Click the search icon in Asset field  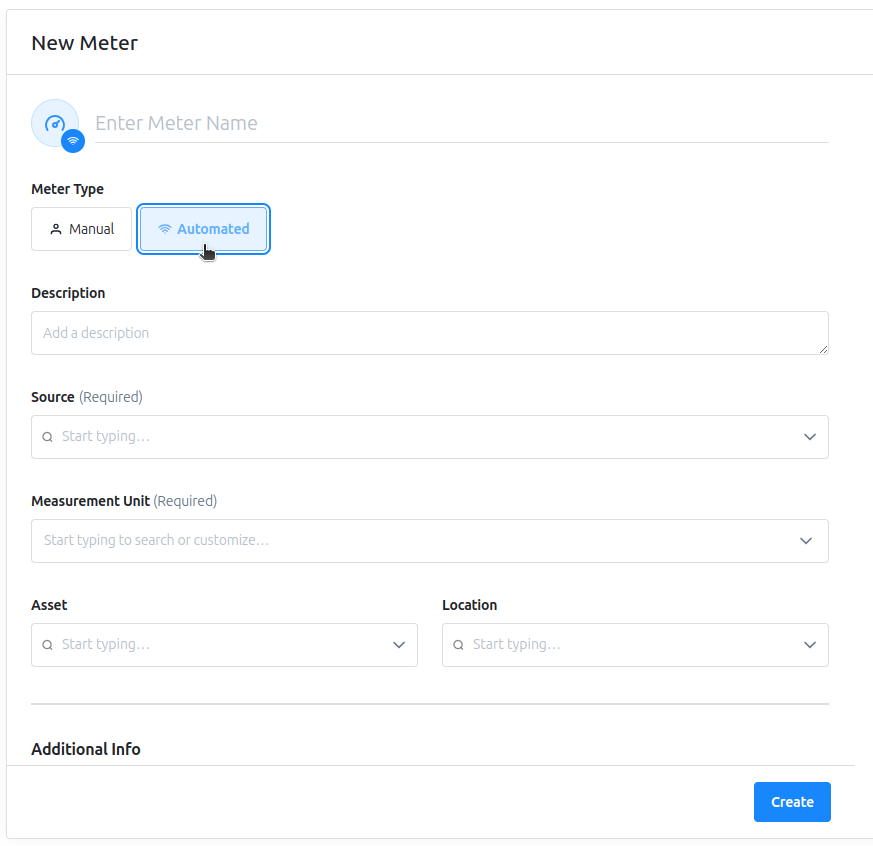coord(47,645)
